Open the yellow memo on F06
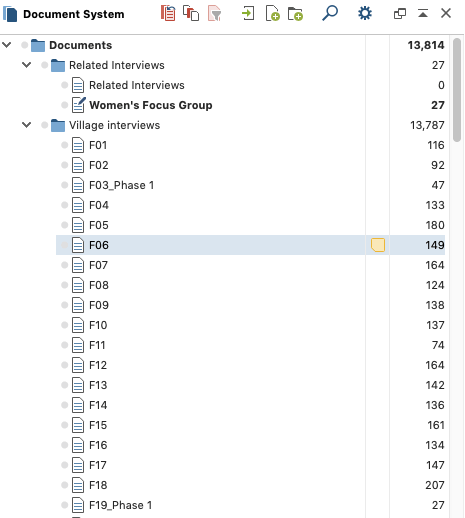Screen dimensions: 465x518 [378, 245]
